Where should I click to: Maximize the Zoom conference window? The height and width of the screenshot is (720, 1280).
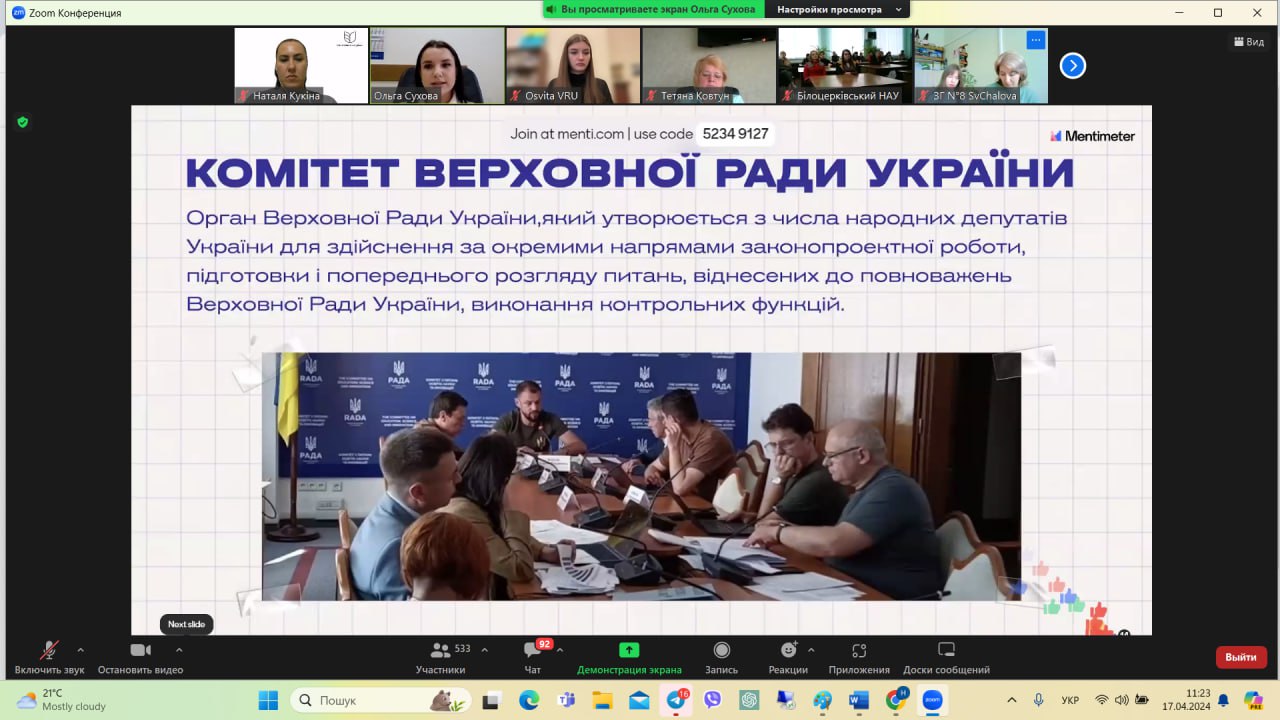click(1217, 13)
